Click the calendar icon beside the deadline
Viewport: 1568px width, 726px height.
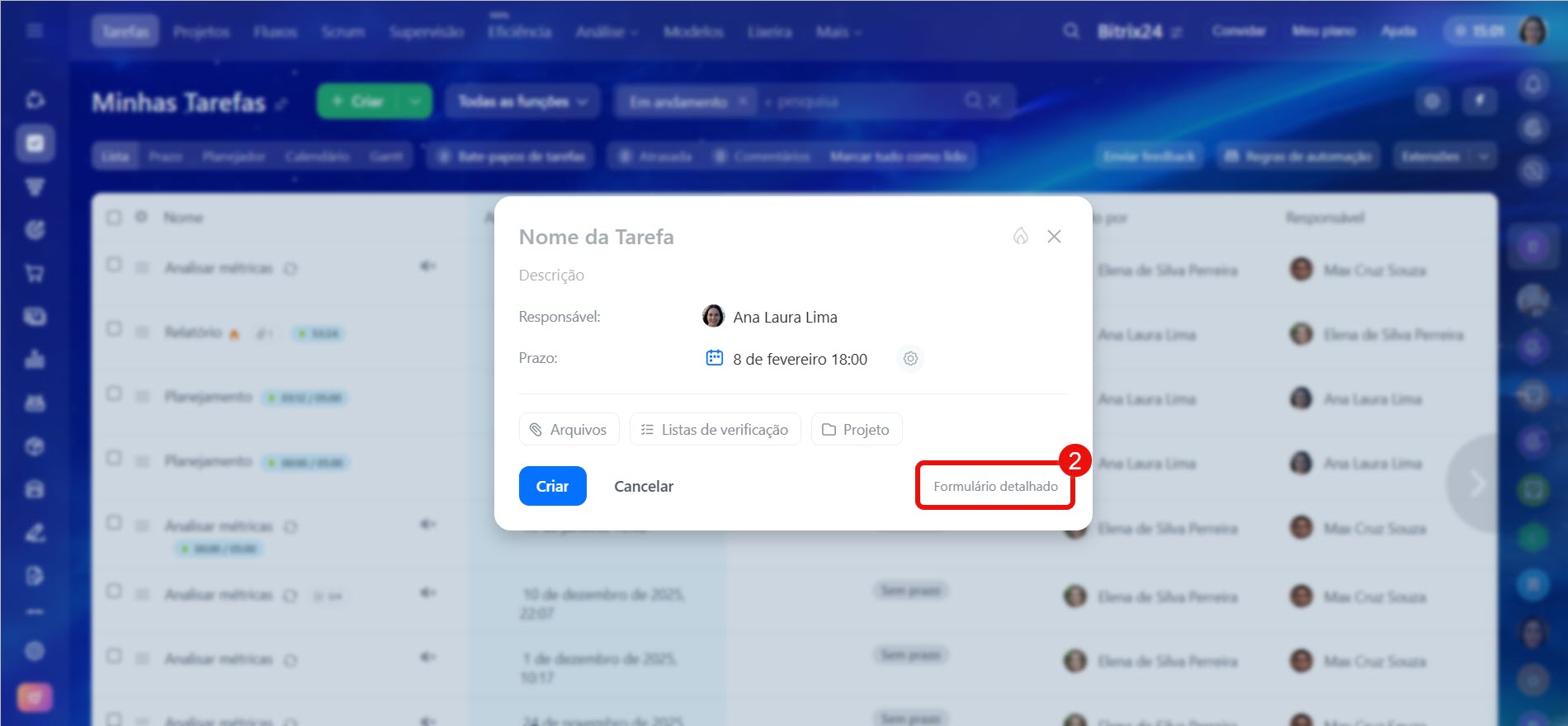(x=714, y=358)
